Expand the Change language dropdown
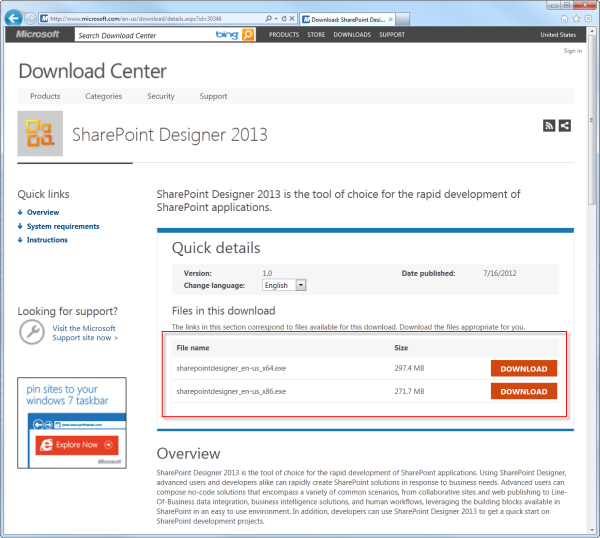 tap(301, 285)
